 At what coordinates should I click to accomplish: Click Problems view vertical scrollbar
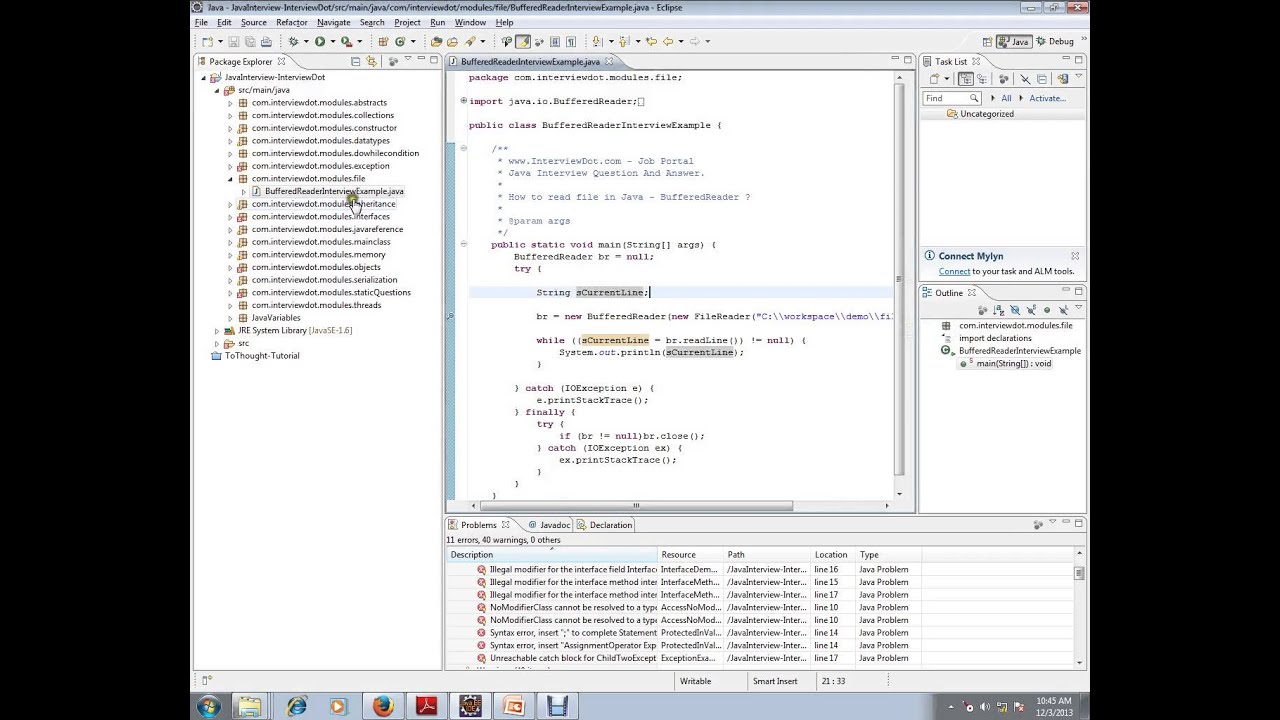point(1079,574)
